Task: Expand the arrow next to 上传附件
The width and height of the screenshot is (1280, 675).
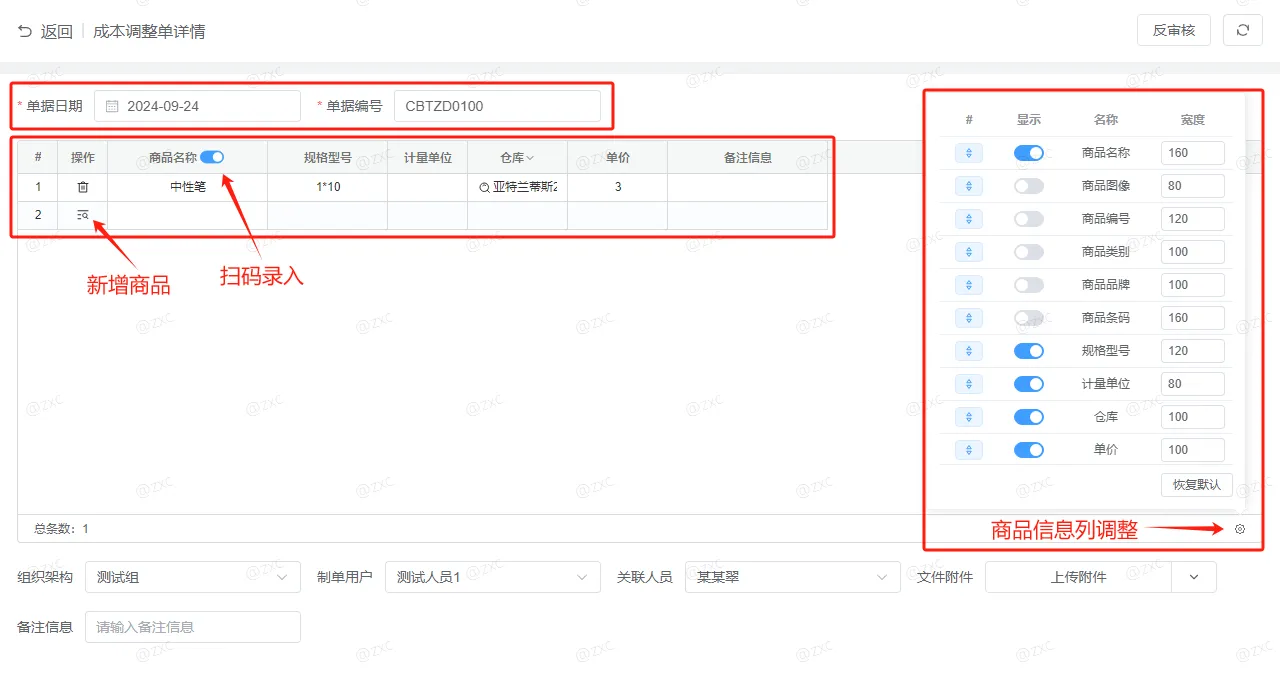Action: click(1194, 577)
